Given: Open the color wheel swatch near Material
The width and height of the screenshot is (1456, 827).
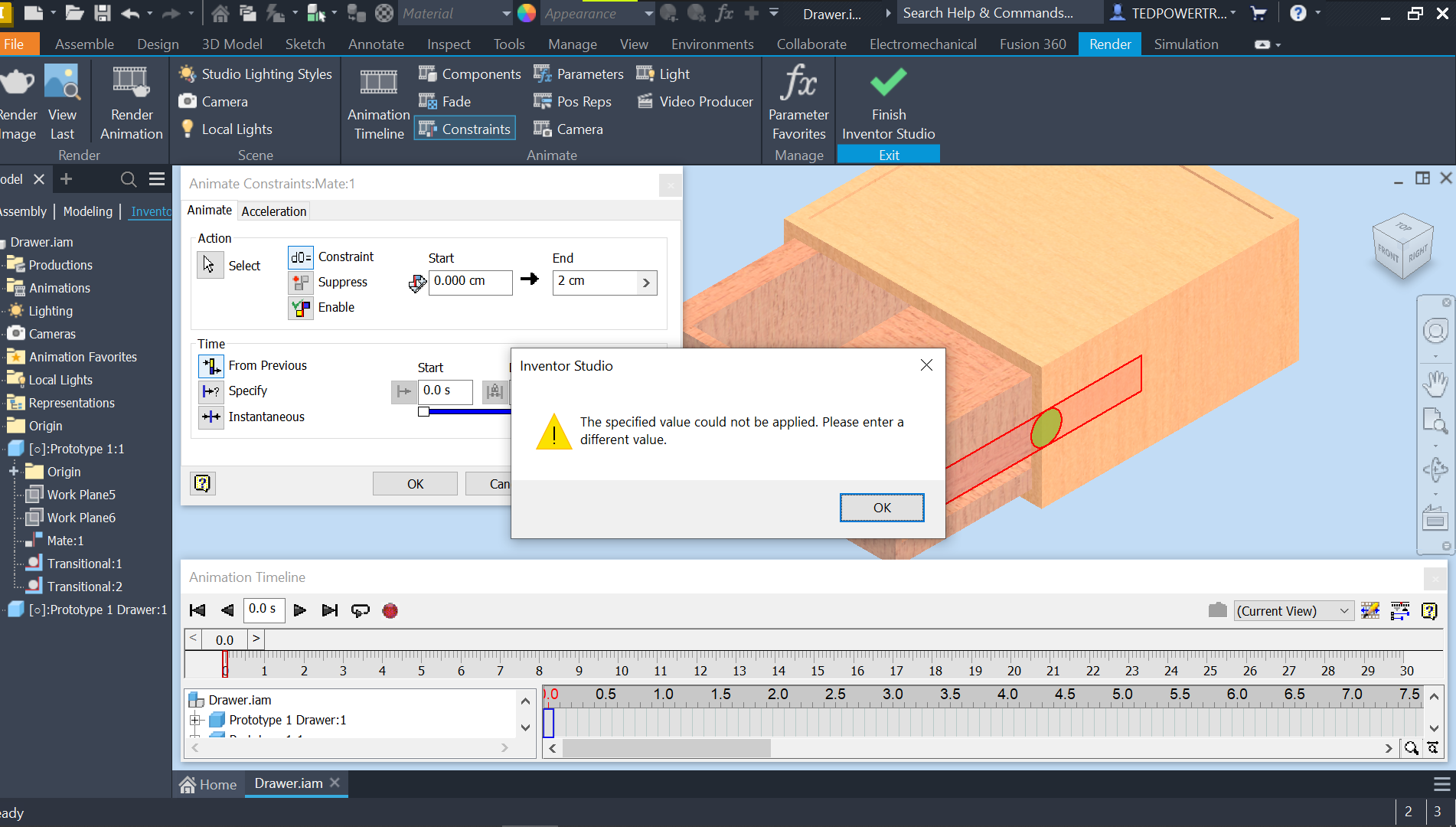Looking at the screenshot, I should coord(526,13).
